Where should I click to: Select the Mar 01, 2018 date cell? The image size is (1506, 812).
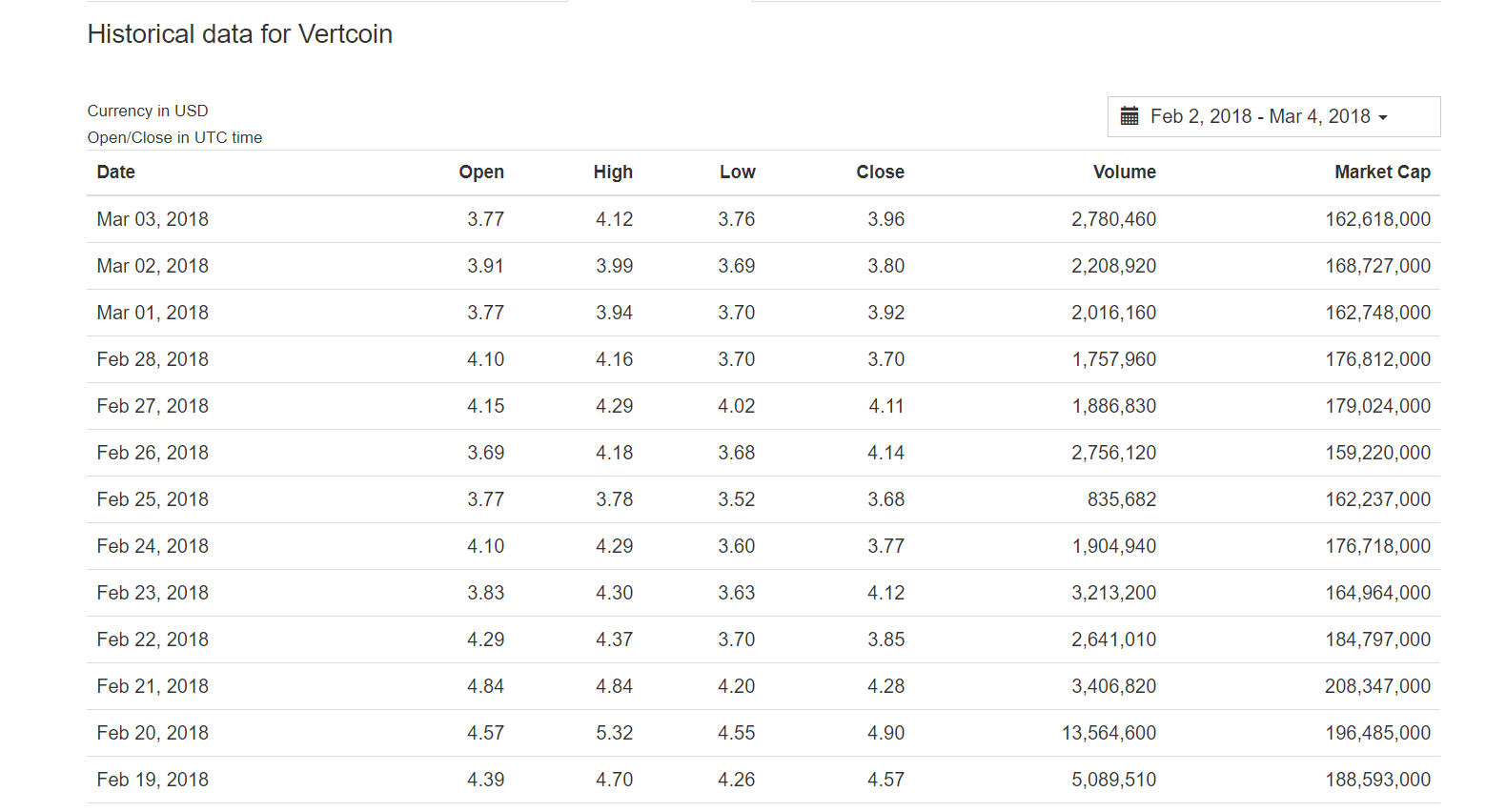[153, 313]
